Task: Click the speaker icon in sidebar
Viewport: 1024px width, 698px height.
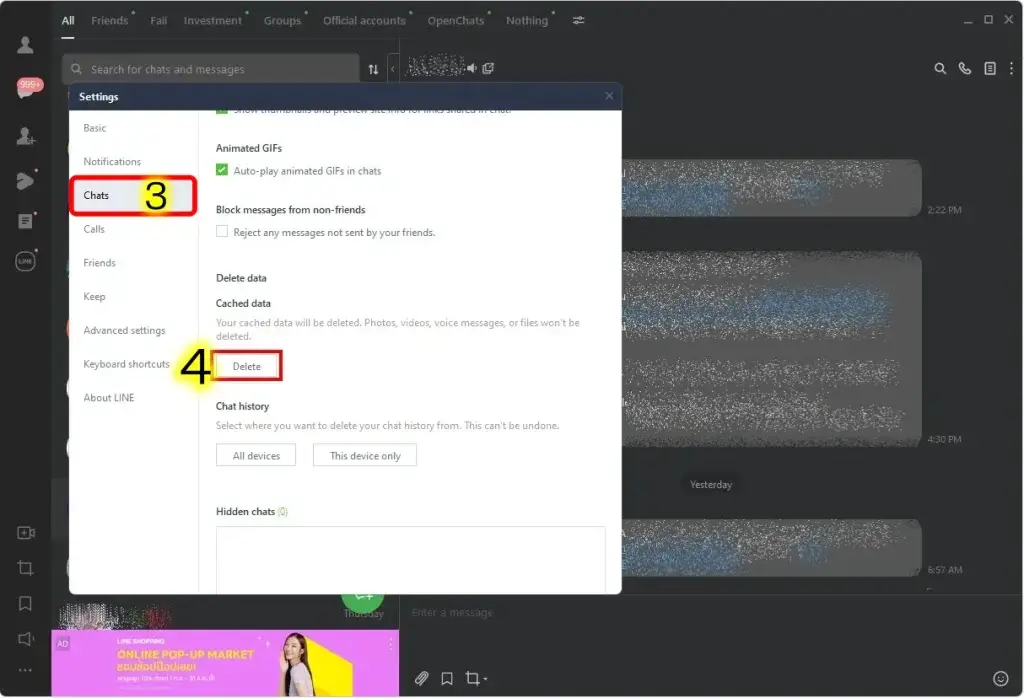Action: pyautogui.click(x=25, y=639)
